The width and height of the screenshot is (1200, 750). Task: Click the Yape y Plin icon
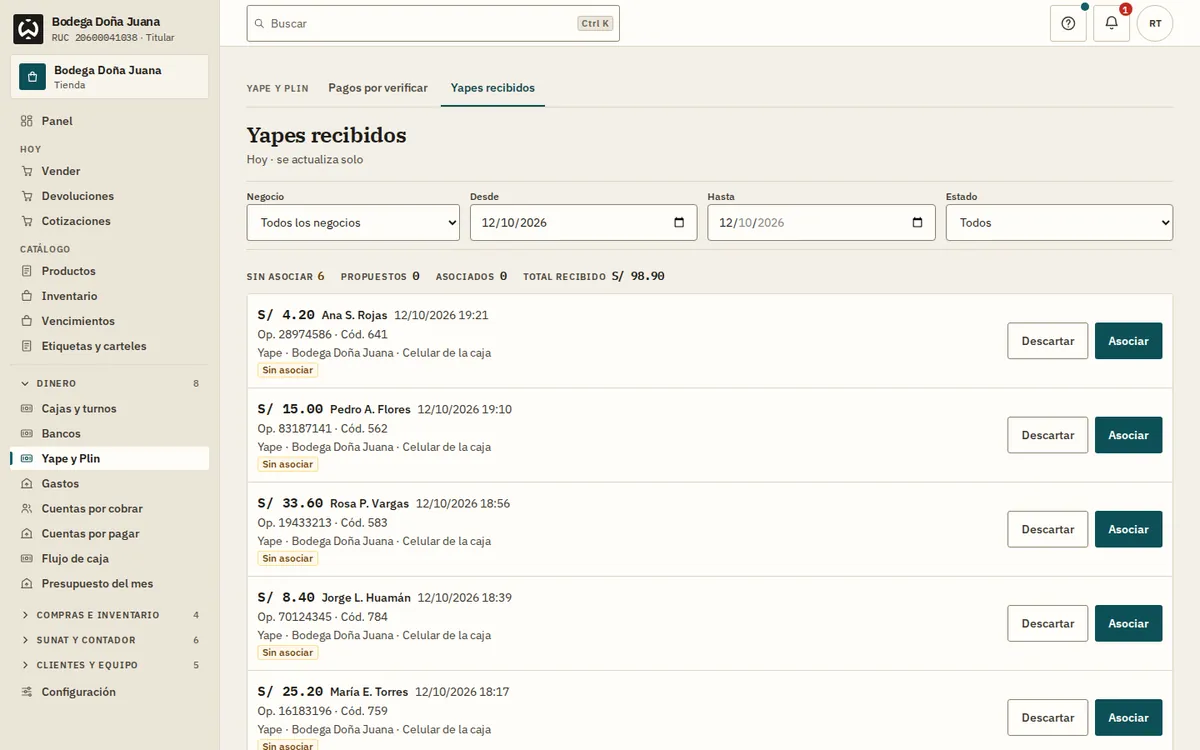pos(27,459)
